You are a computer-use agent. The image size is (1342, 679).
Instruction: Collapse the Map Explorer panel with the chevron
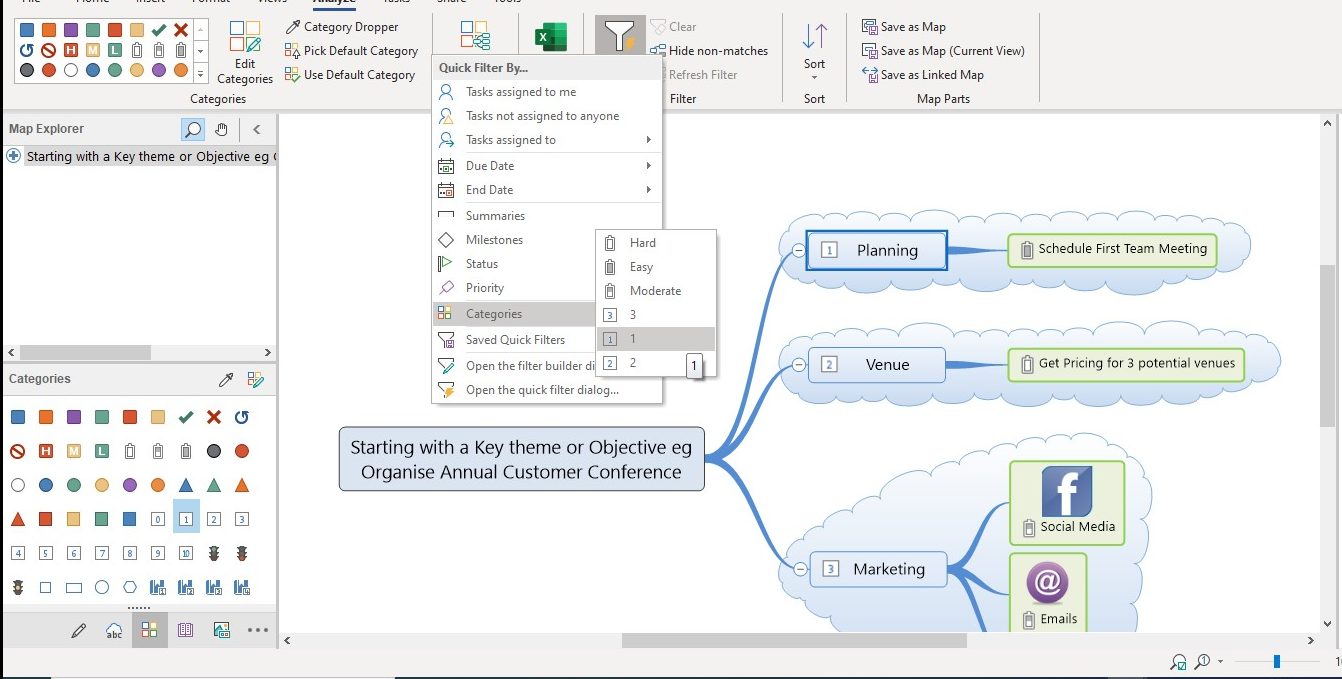pos(257,129)
